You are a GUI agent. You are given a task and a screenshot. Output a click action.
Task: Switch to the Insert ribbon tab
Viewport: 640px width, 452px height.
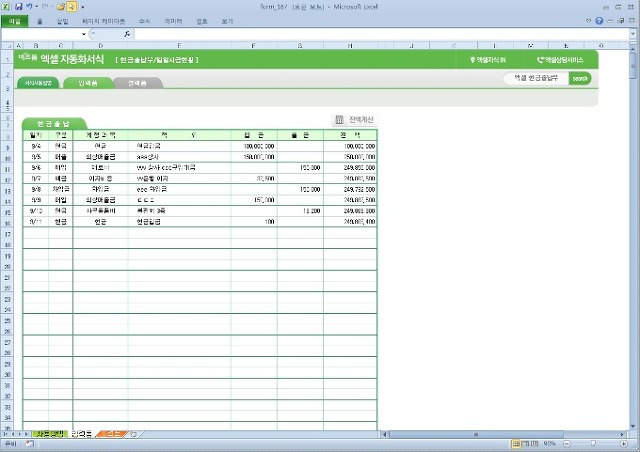click(62, 21)
